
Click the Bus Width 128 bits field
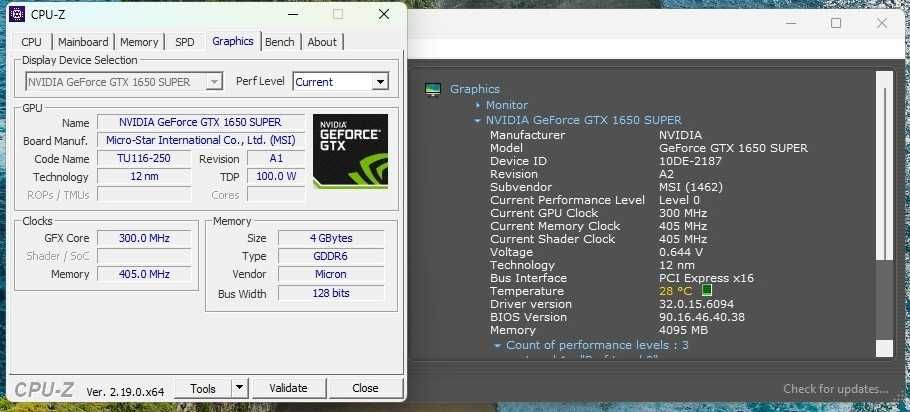[331, 293]
